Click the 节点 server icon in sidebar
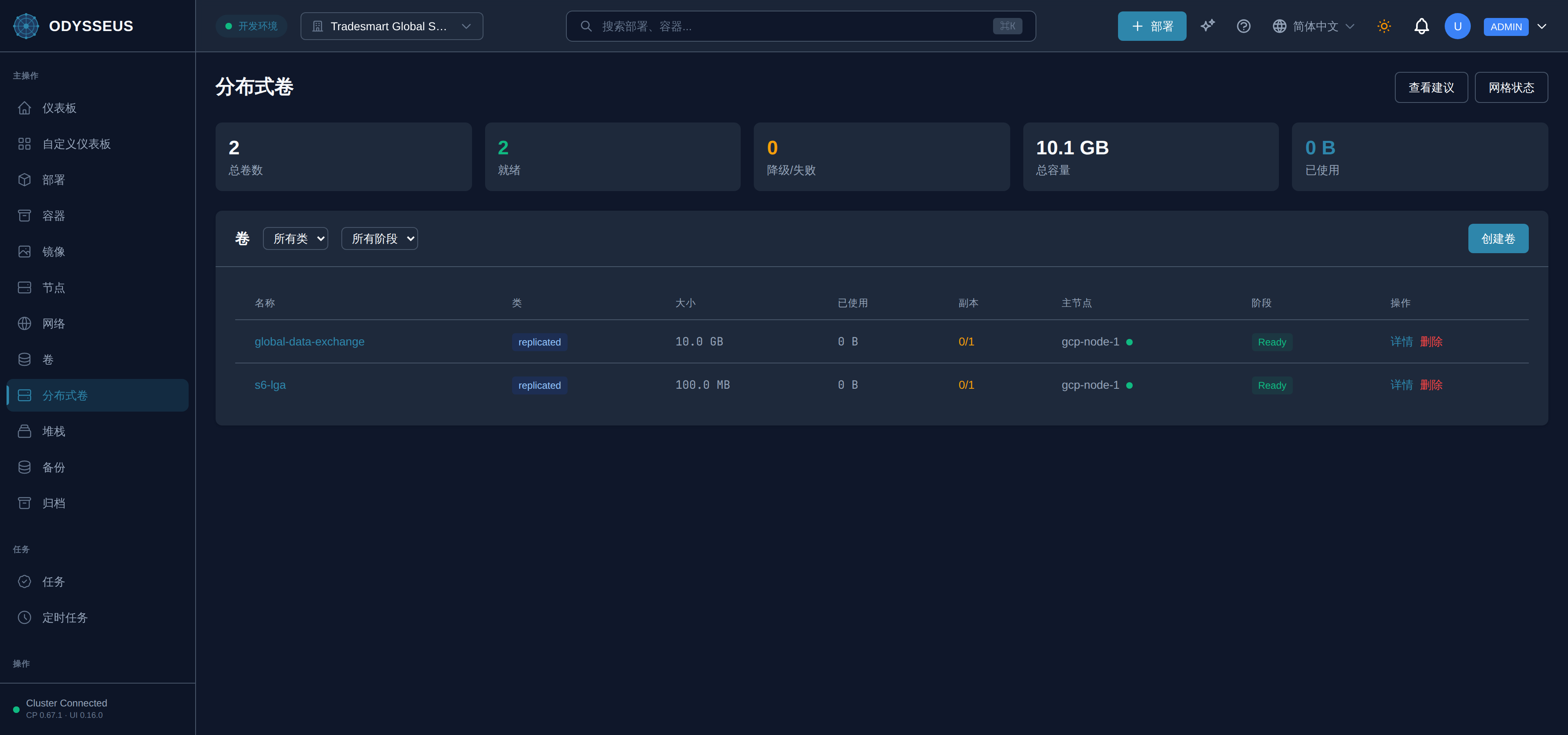1568x735 pixels. click(x=24, y=287)
